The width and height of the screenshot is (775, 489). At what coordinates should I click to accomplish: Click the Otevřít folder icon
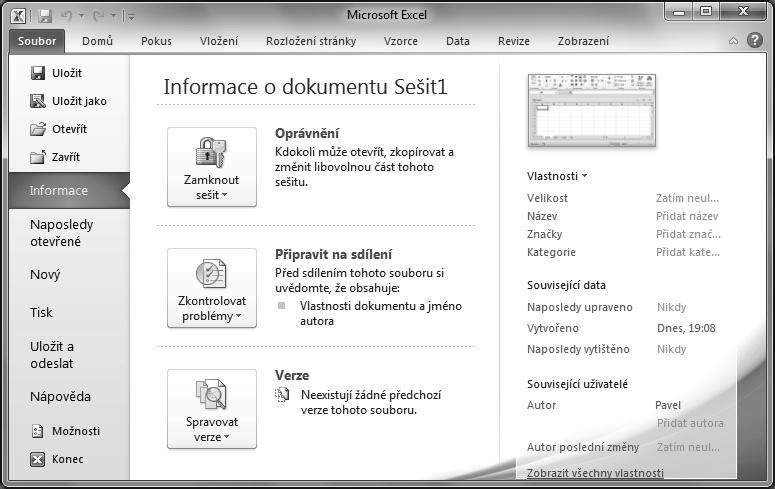pos(38,129)
